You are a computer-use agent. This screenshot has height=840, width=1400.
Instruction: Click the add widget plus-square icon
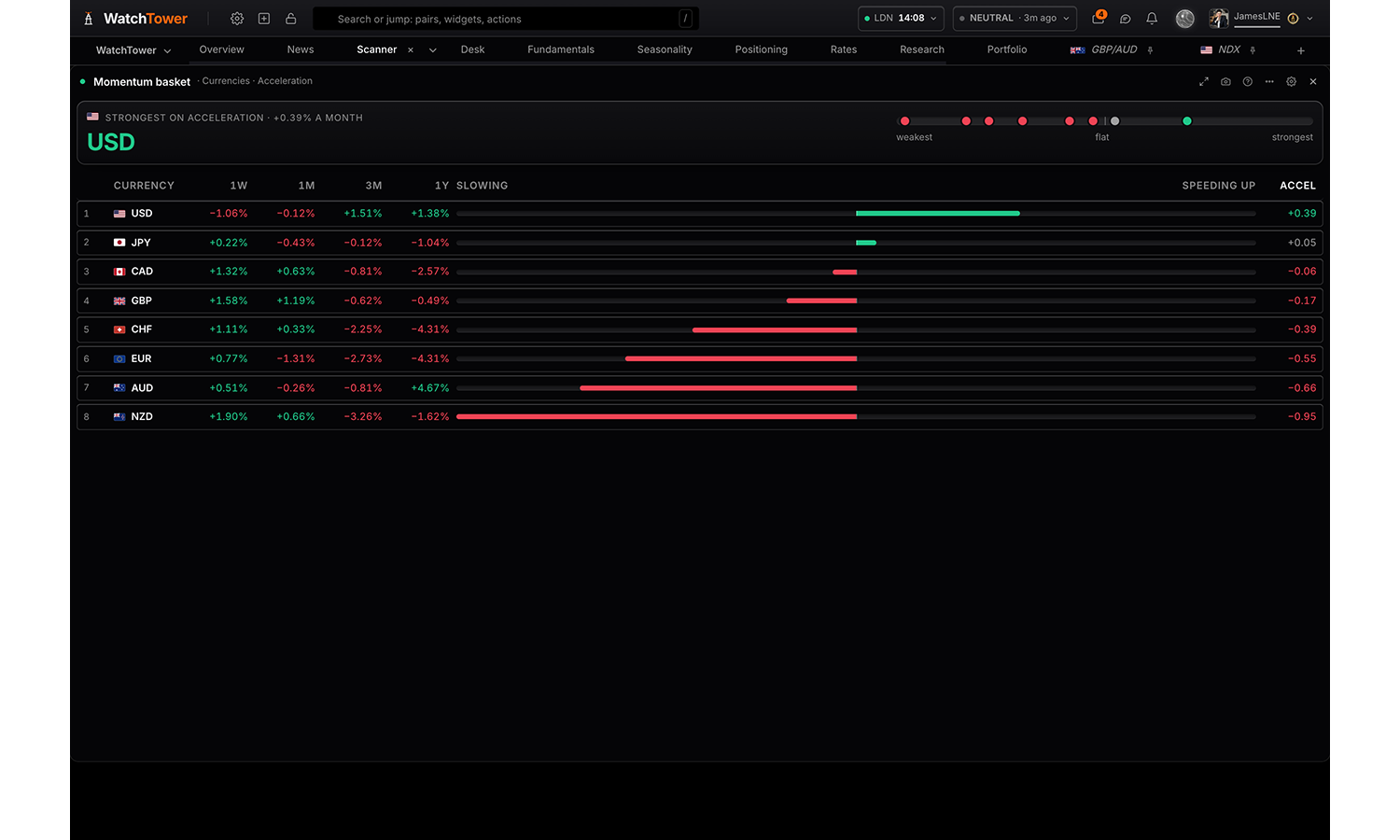point(264,19)
